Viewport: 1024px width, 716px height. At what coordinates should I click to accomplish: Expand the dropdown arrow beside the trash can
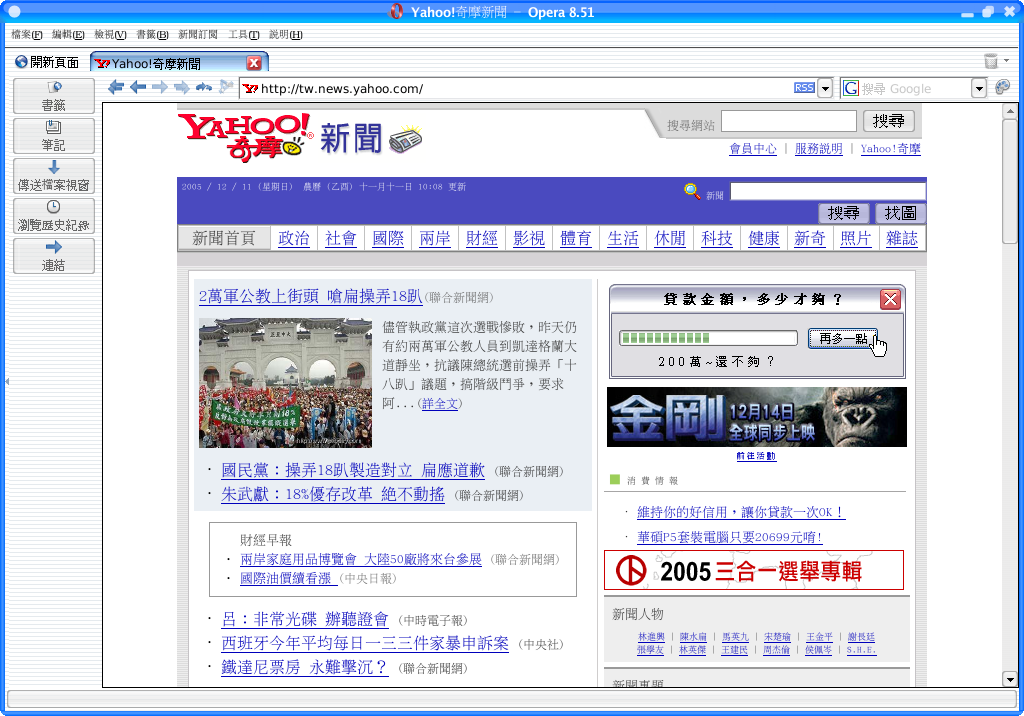click(x=1006, y=61)
